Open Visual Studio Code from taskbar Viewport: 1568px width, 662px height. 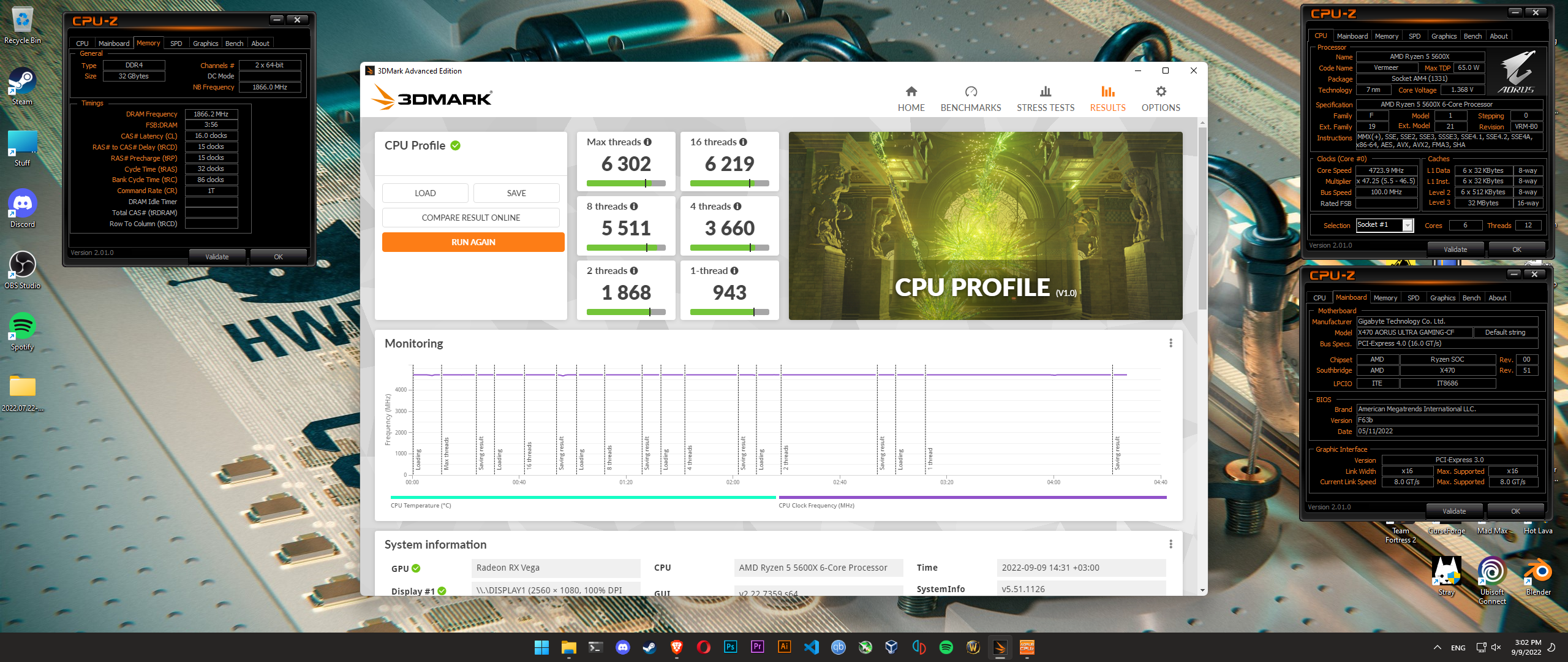click(811, 647)
